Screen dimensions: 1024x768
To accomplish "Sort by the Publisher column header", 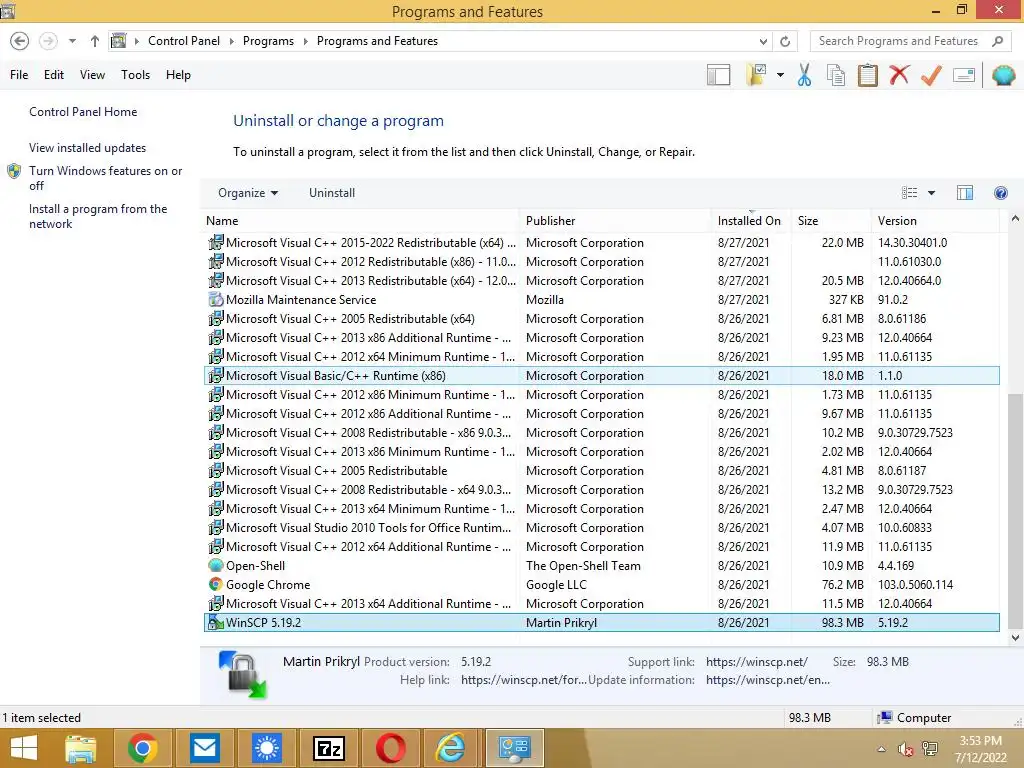I will (x=615, y=221).
